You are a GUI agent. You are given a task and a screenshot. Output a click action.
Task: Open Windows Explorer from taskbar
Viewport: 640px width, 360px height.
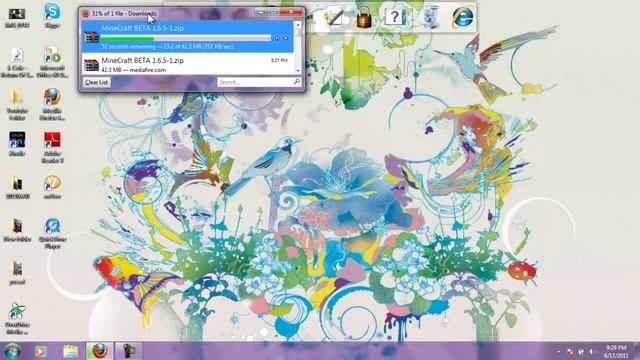pyautogui.click(x=70, y=351)
